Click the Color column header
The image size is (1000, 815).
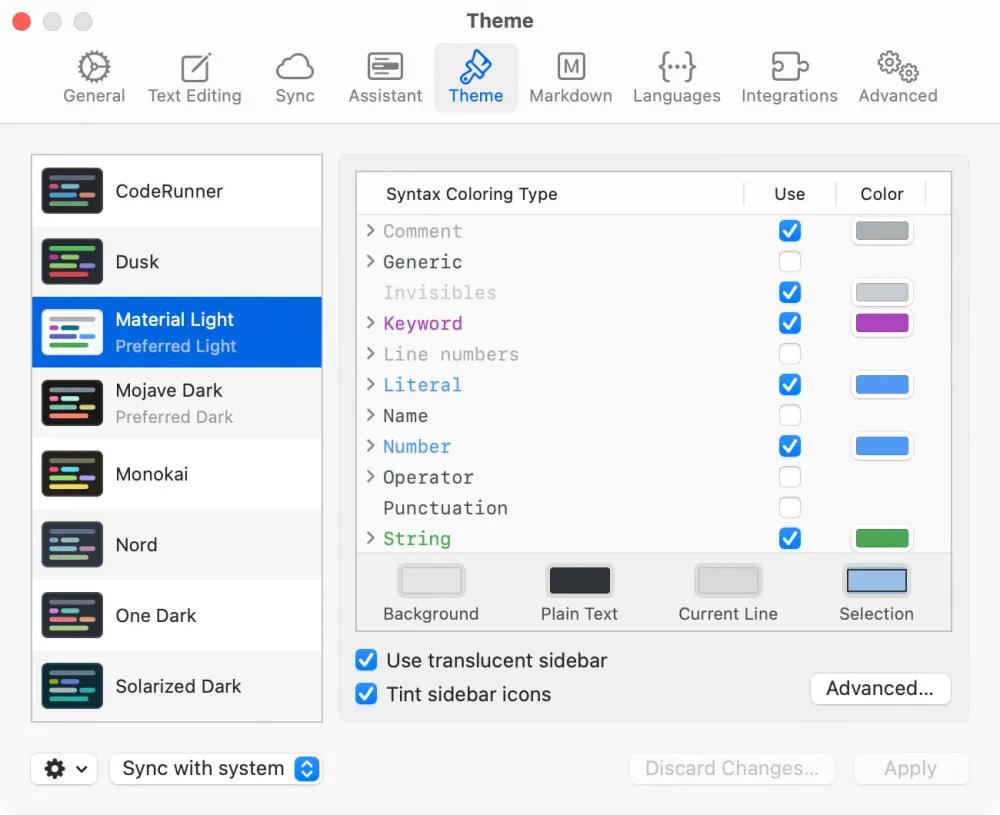point(882,194)
